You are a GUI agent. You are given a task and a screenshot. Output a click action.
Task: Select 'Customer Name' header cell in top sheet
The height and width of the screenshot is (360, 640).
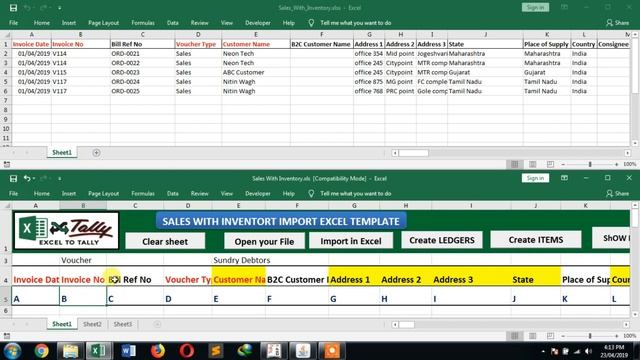(x=256, y=44)
